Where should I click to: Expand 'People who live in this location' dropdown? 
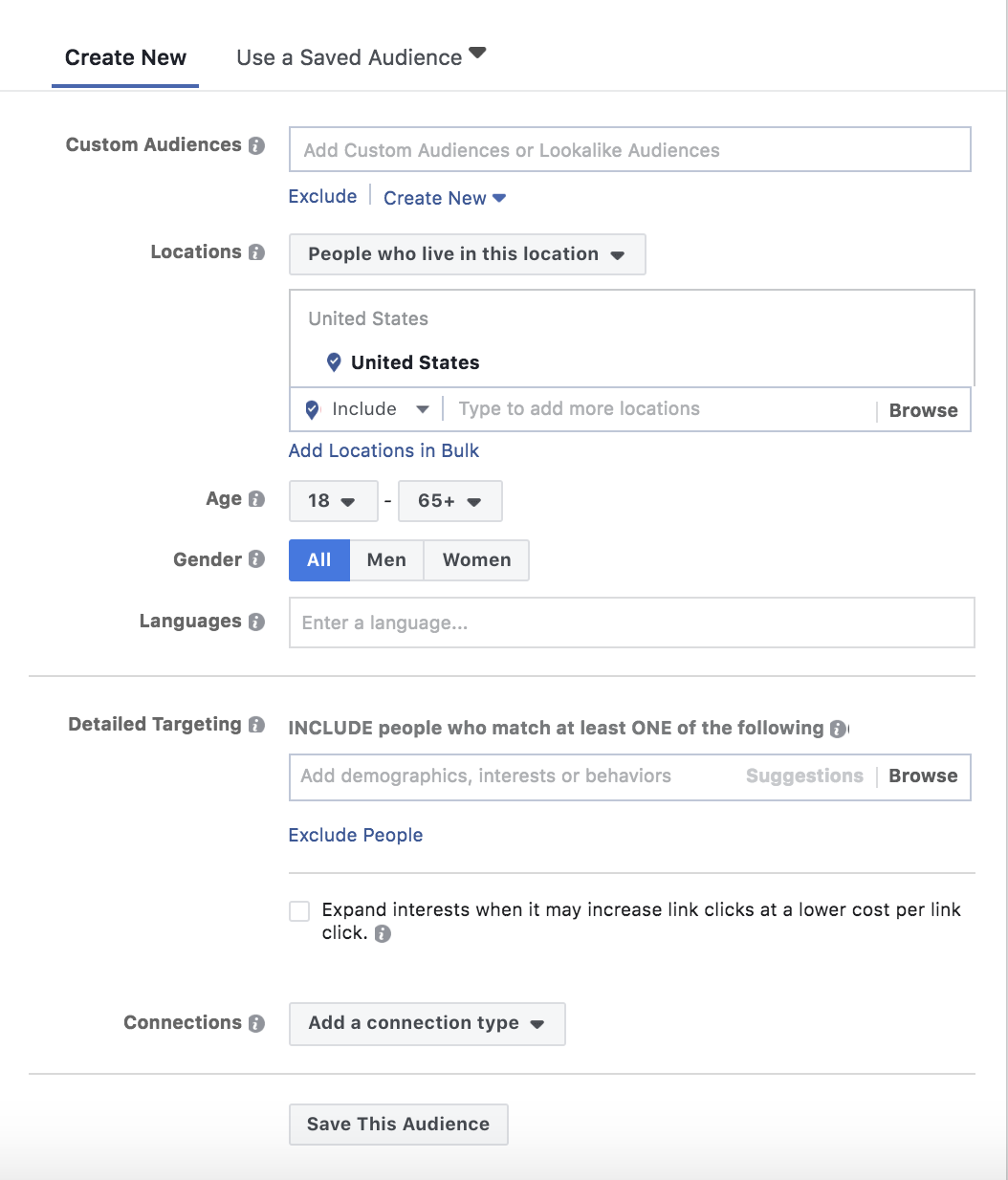(x=467, y=254)
